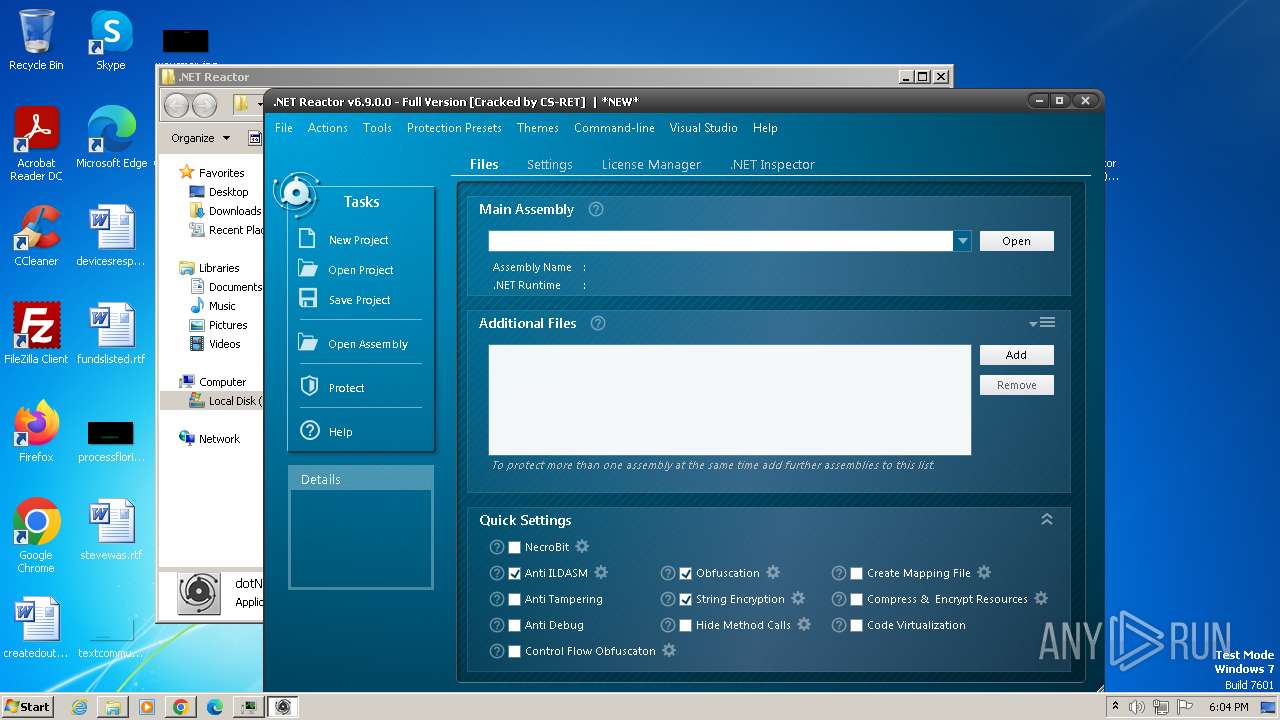This screenshot has width=1280, height=720.
Task: Enable the Hide Method Calls checkbox
Action: tap(686, 625)
